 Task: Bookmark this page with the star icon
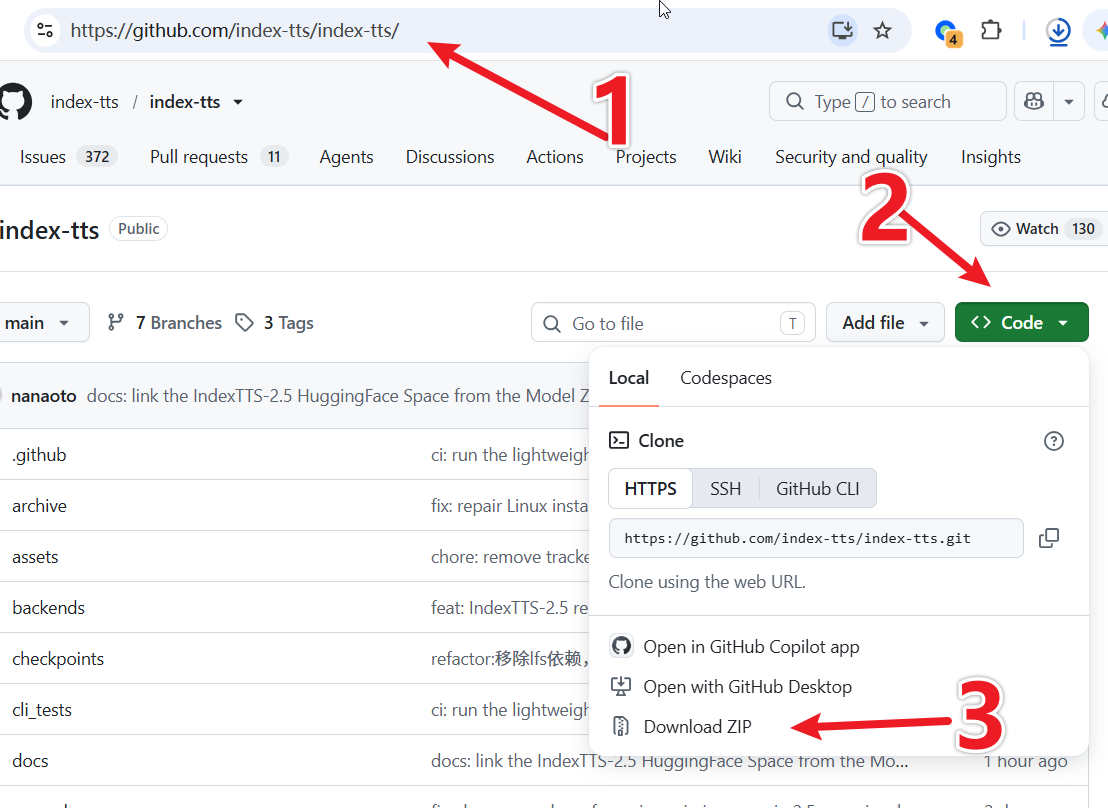(882, 30)
